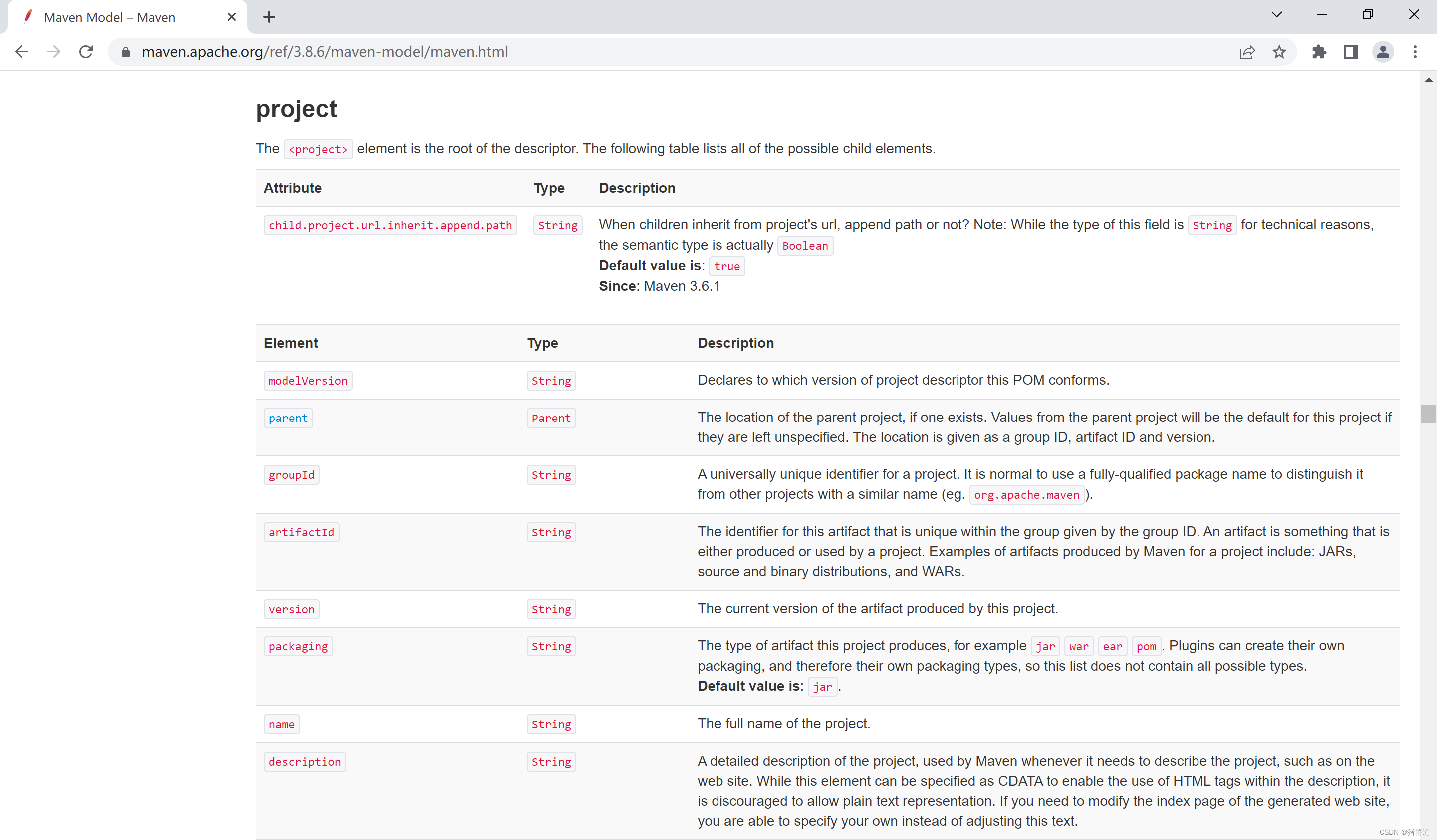Open the tab search dropdown chevron
The height and width of the screenshot is (840, 1437).
click(1277, 15)
